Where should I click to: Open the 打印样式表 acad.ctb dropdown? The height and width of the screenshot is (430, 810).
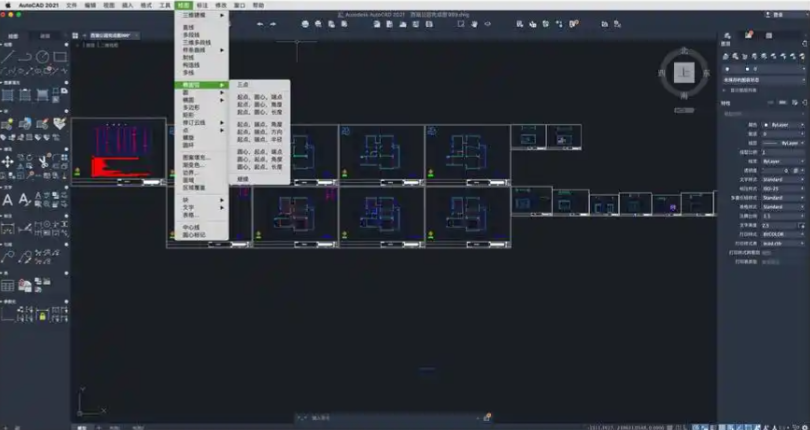(x=784, y=243)
